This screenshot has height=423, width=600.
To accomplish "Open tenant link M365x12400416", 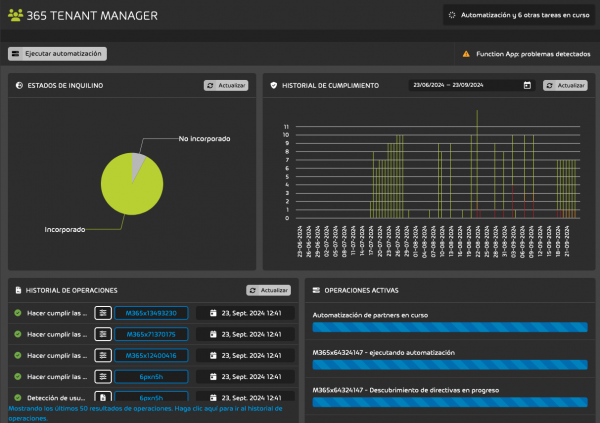I will point(151,355).
